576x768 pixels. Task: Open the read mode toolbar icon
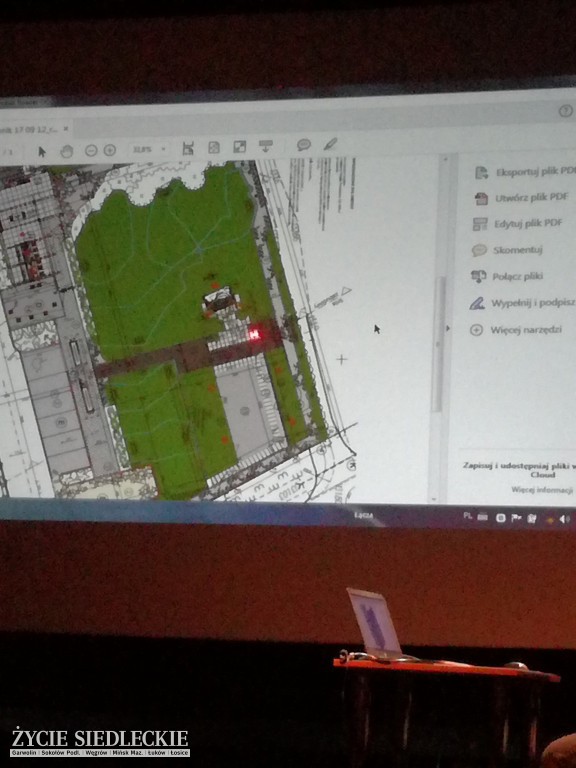click(266, 145)
